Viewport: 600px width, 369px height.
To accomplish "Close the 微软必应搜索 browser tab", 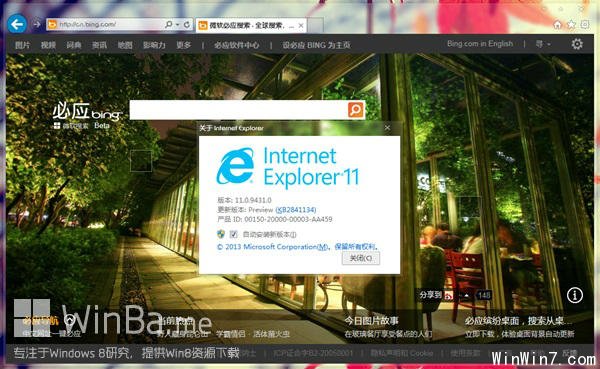I will click(x=301, y=26).
